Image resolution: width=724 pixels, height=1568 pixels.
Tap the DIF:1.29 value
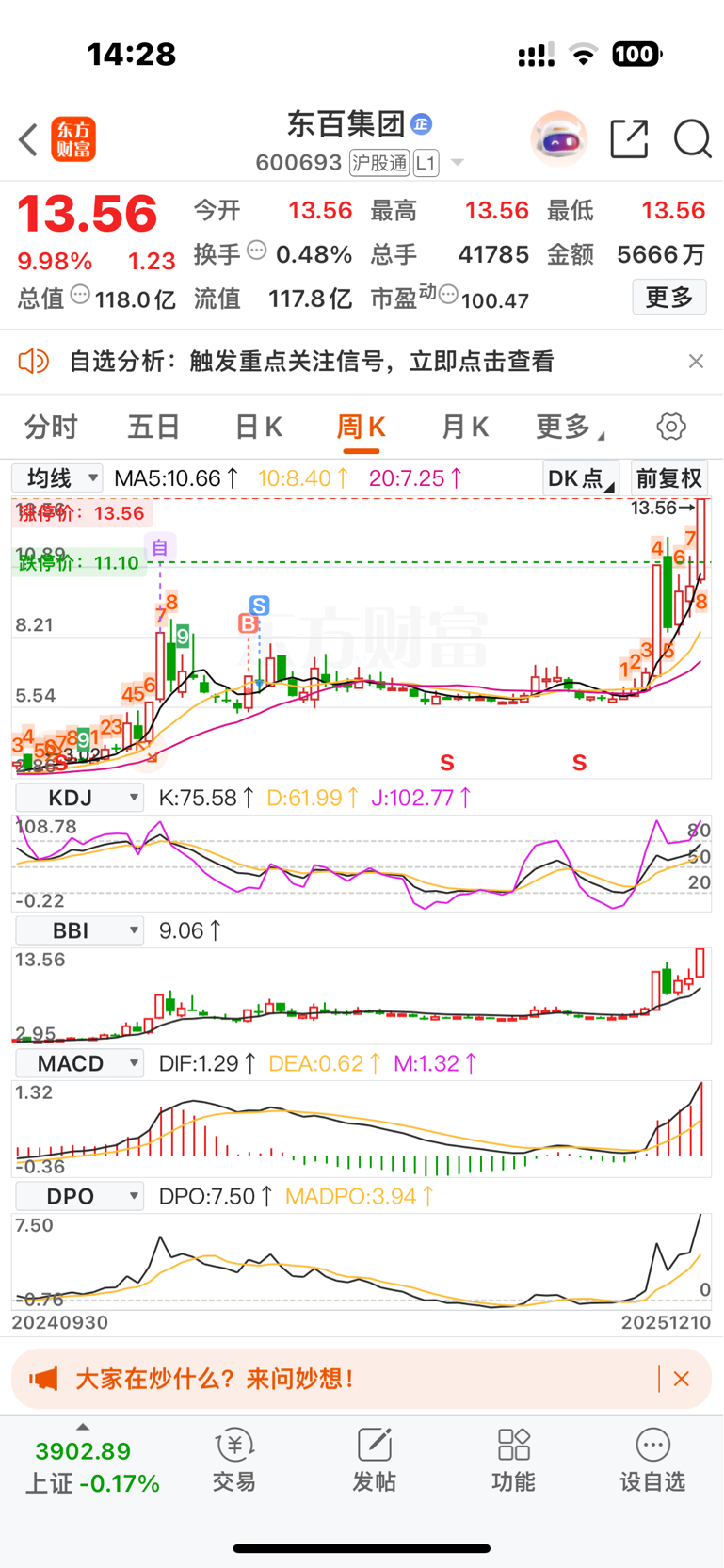[207, 1064]
